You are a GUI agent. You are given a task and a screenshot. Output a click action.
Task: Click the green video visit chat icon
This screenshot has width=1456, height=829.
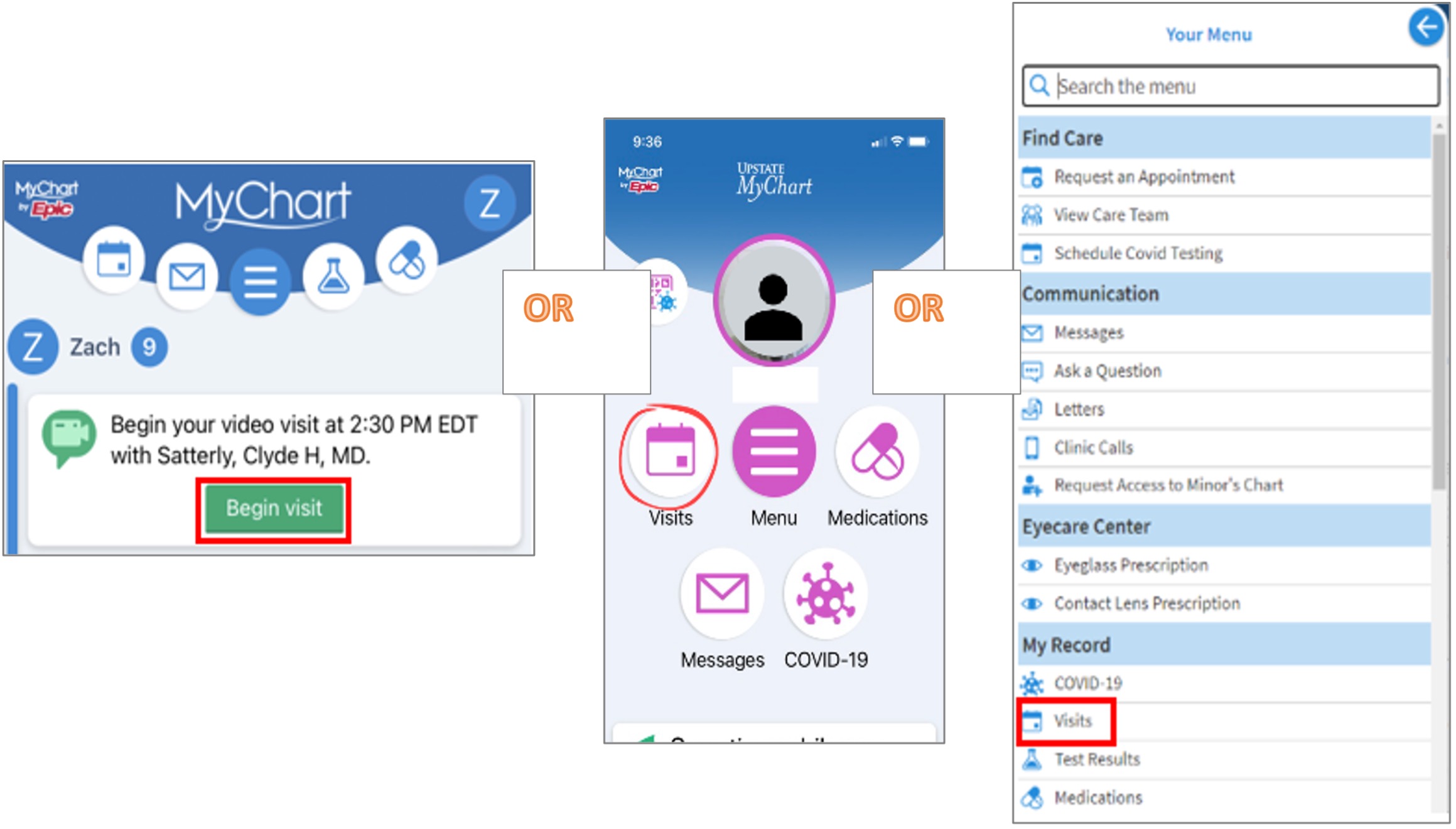coord(68,438)
